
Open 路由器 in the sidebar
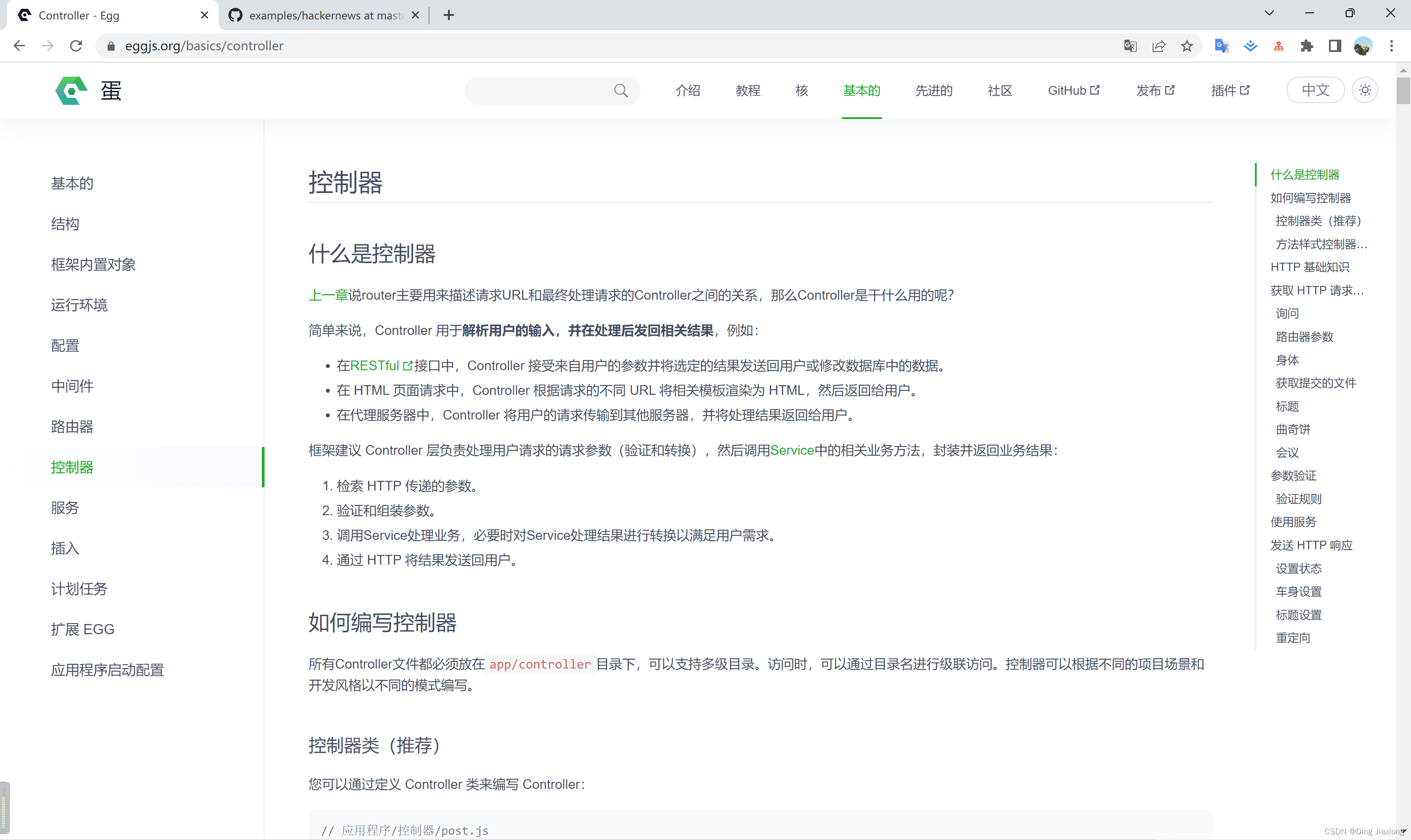72,427
